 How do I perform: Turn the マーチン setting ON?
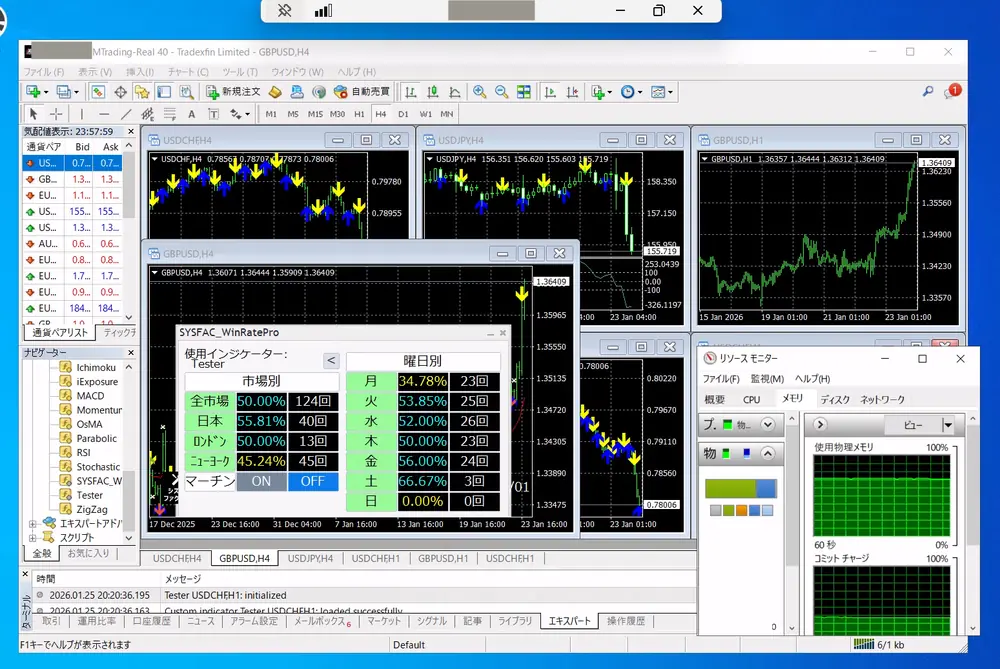pos(261,481)
